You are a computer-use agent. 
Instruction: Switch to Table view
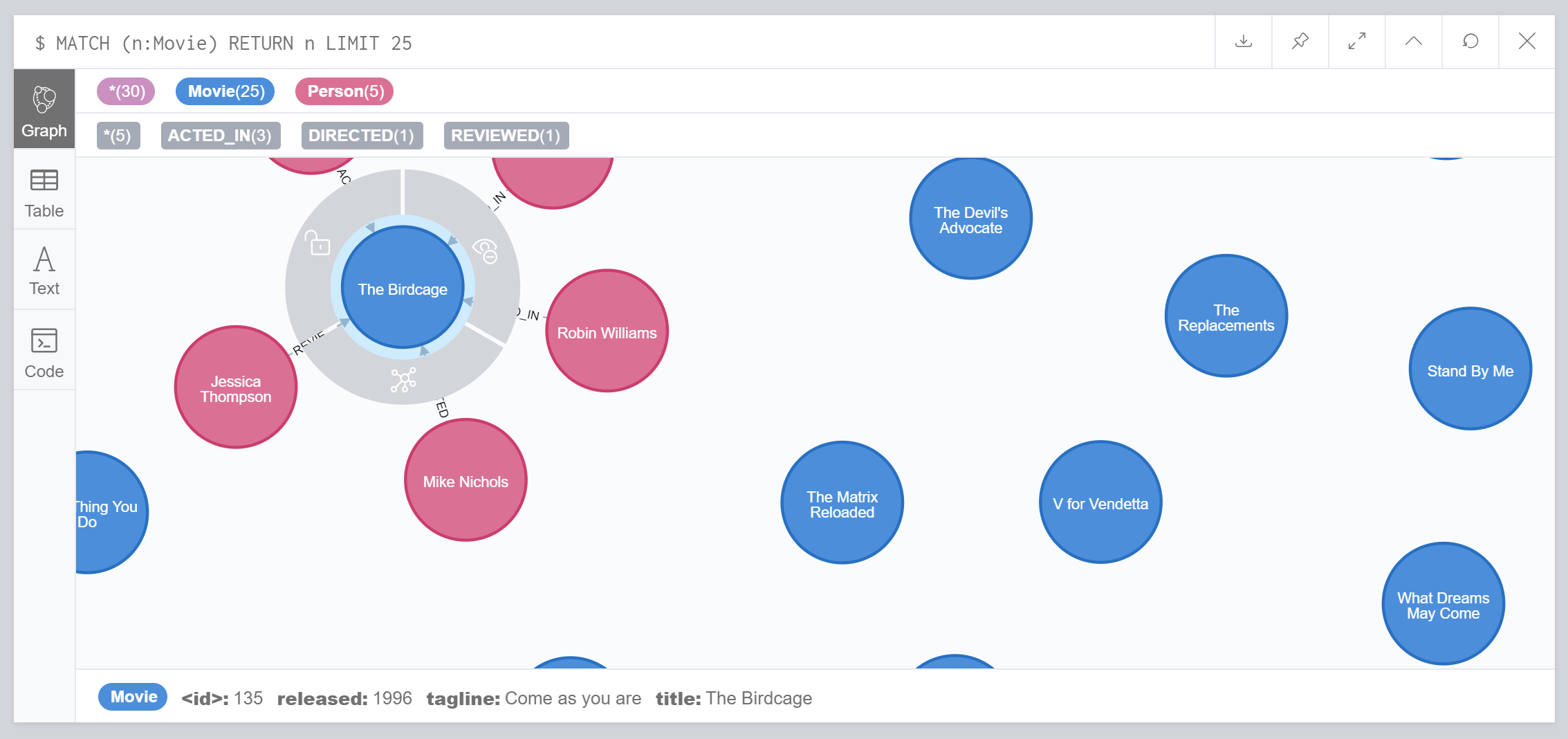tap(44, 193)
